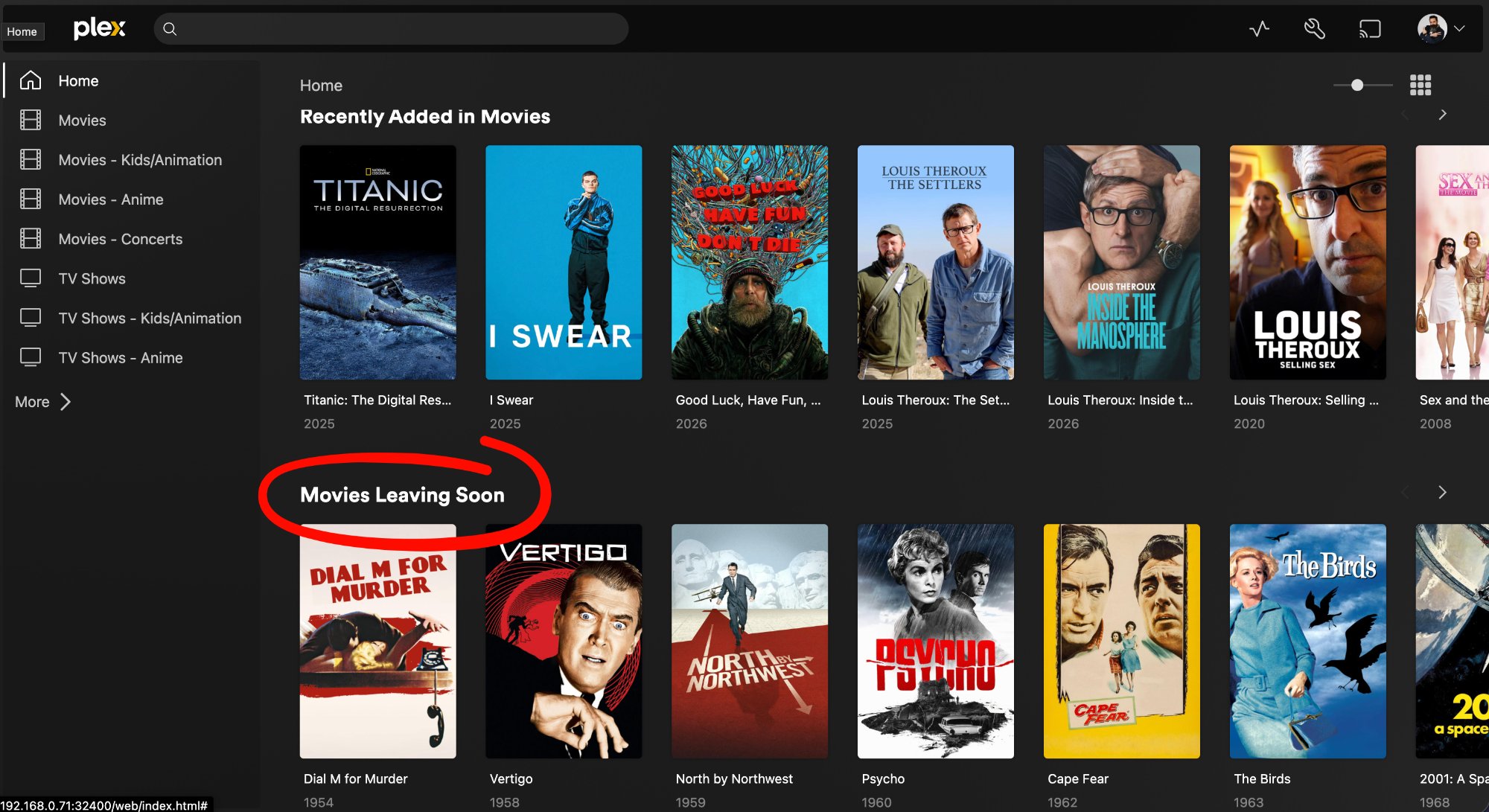Click the cast-to-device icon
This screenshot has height=812, width=1489.
click(1370, 28)
